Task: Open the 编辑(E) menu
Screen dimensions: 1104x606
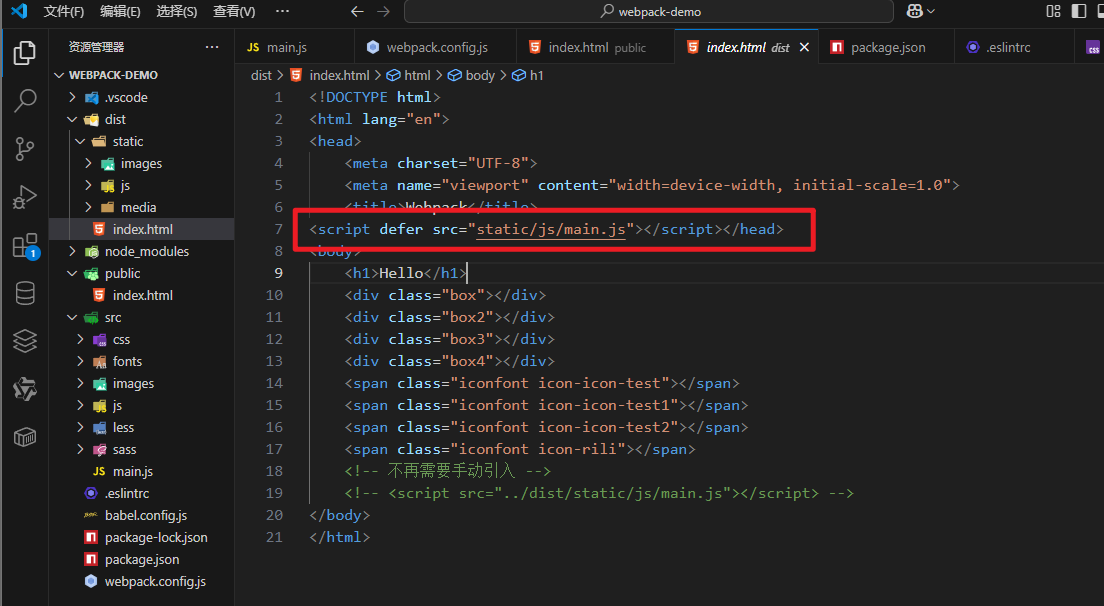Action: tap(120, 11)
